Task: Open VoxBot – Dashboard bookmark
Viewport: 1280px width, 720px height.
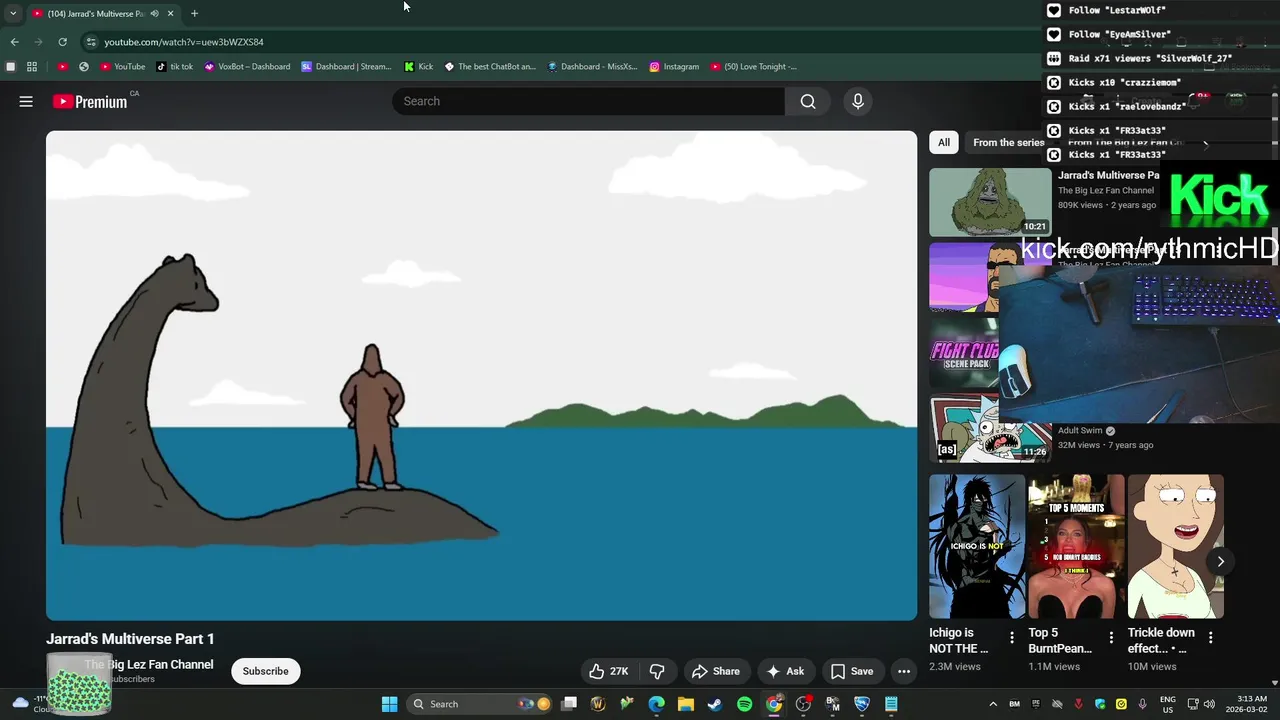Action: pos(247,67)
